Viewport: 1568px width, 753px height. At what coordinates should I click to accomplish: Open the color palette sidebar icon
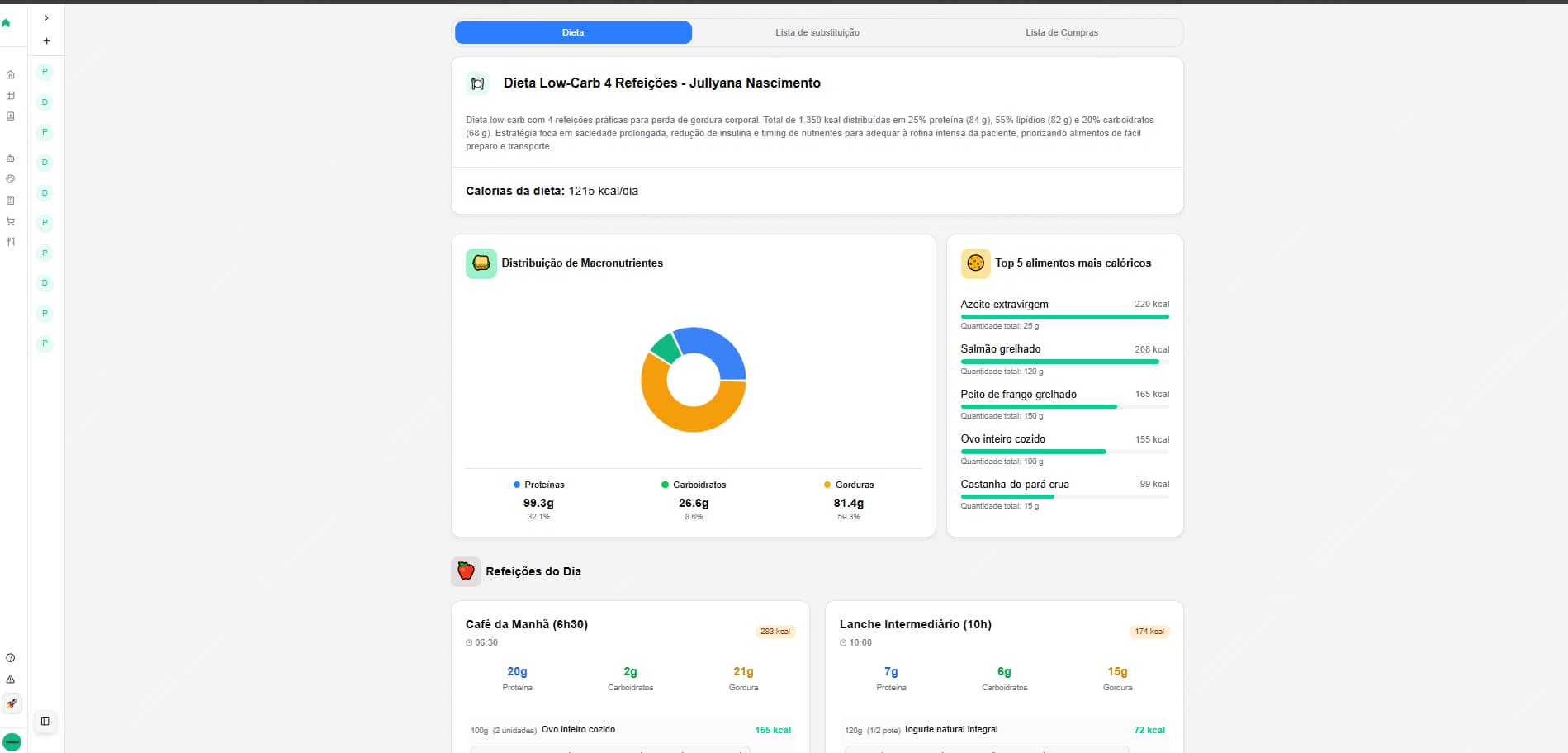[x=10, y=178]
